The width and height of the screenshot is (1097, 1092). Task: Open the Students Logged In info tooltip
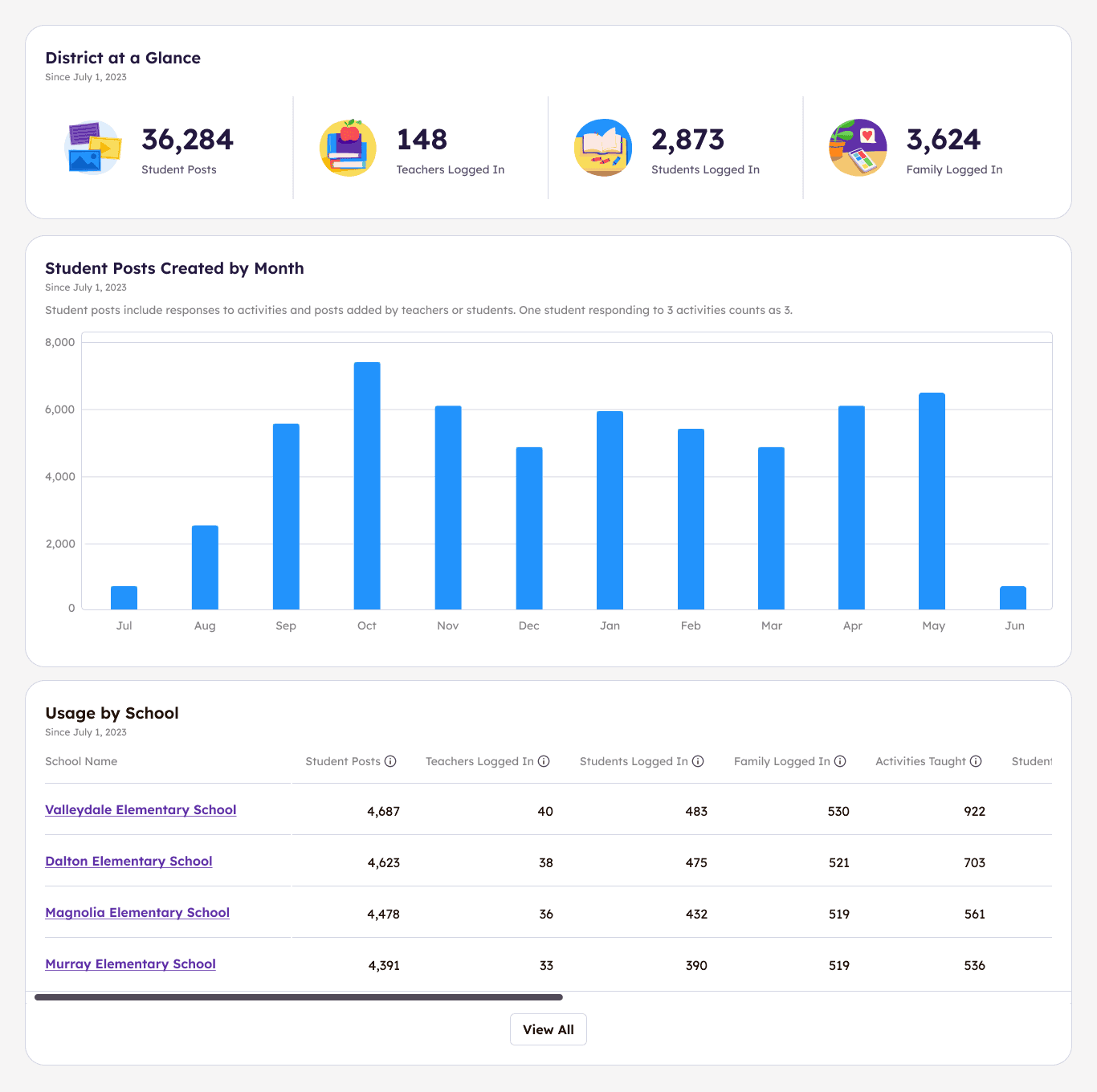point(698,761)
